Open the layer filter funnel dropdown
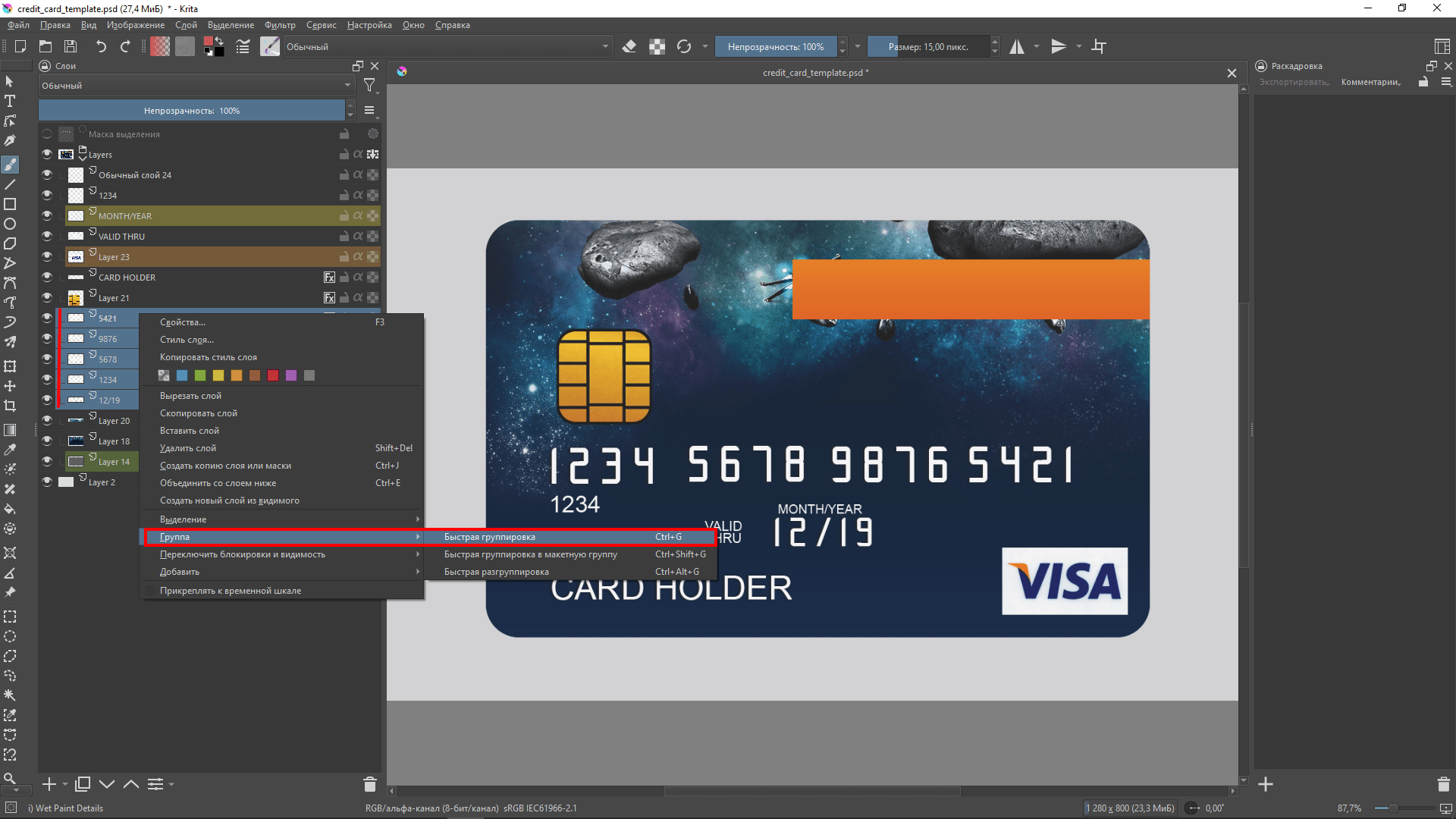Image resolution: width=1456 pixels, height=819 pixels. (370, 86)
